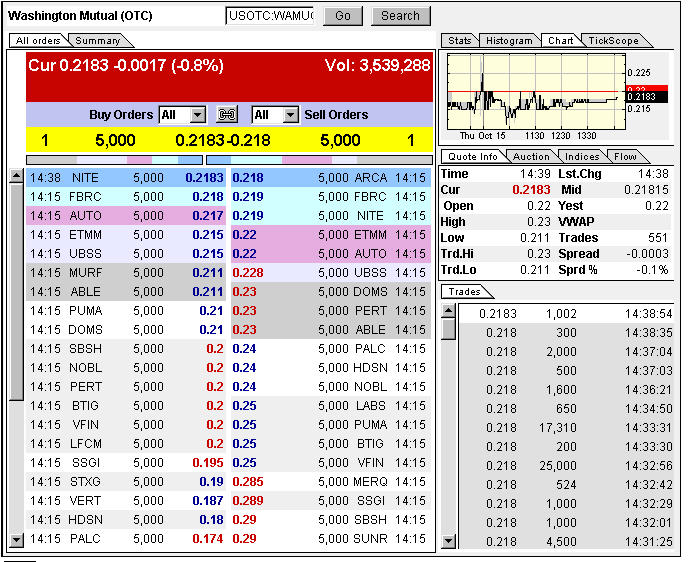Open the Flow tab
Image resolution: width=688 pixels, height=562 pixels.
(x=625, y=157)
